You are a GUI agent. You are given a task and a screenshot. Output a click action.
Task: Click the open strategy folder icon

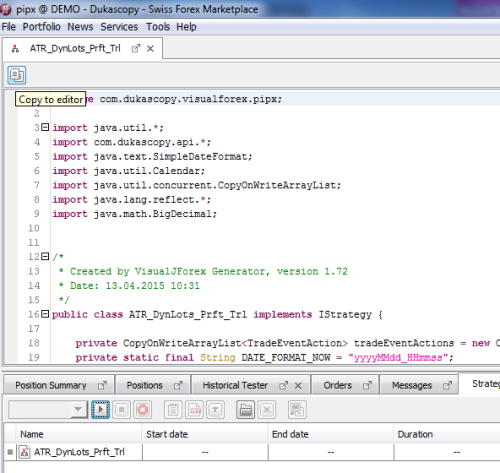click(x=246, y=409)
